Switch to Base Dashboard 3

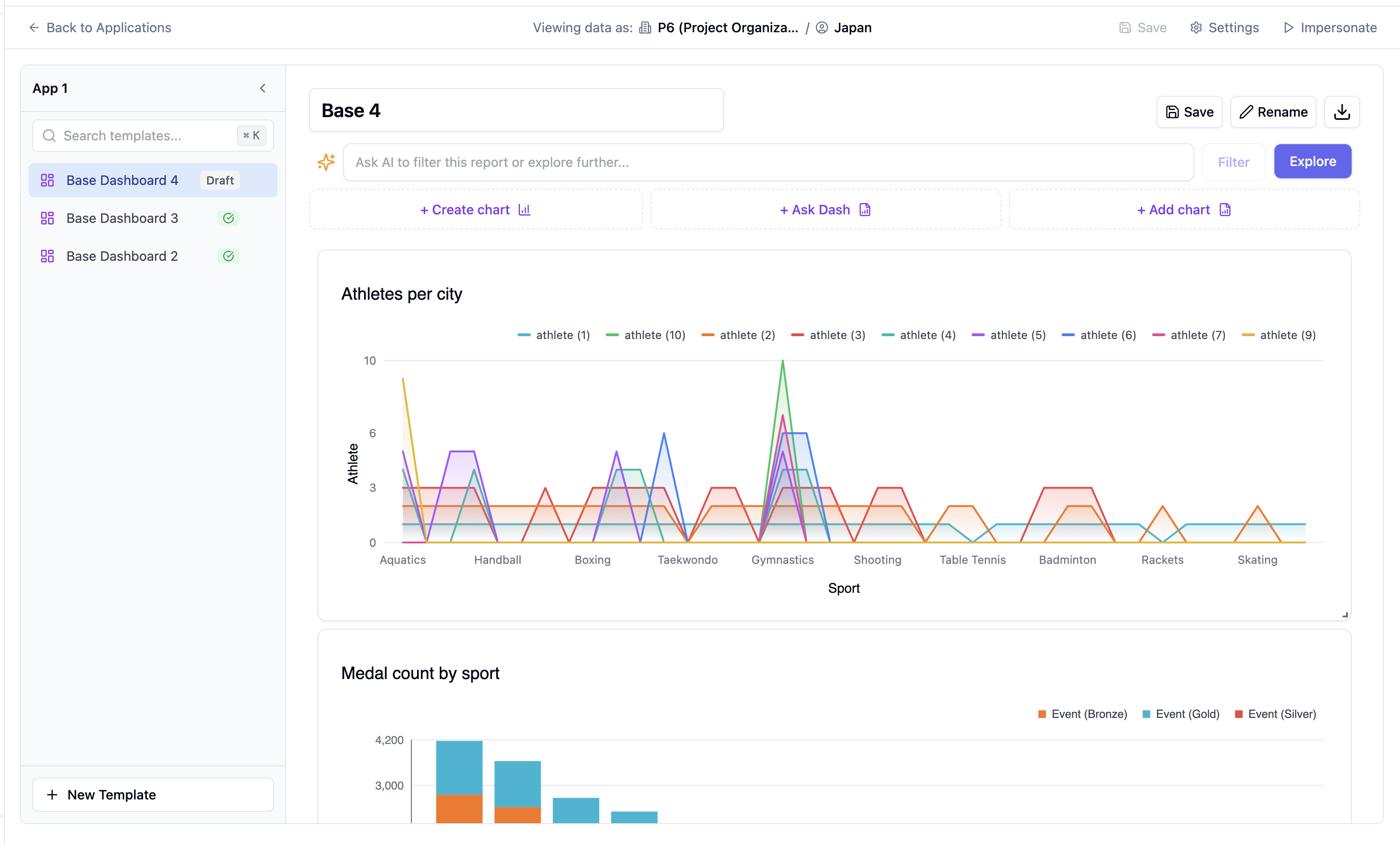[x=123, y=218]
